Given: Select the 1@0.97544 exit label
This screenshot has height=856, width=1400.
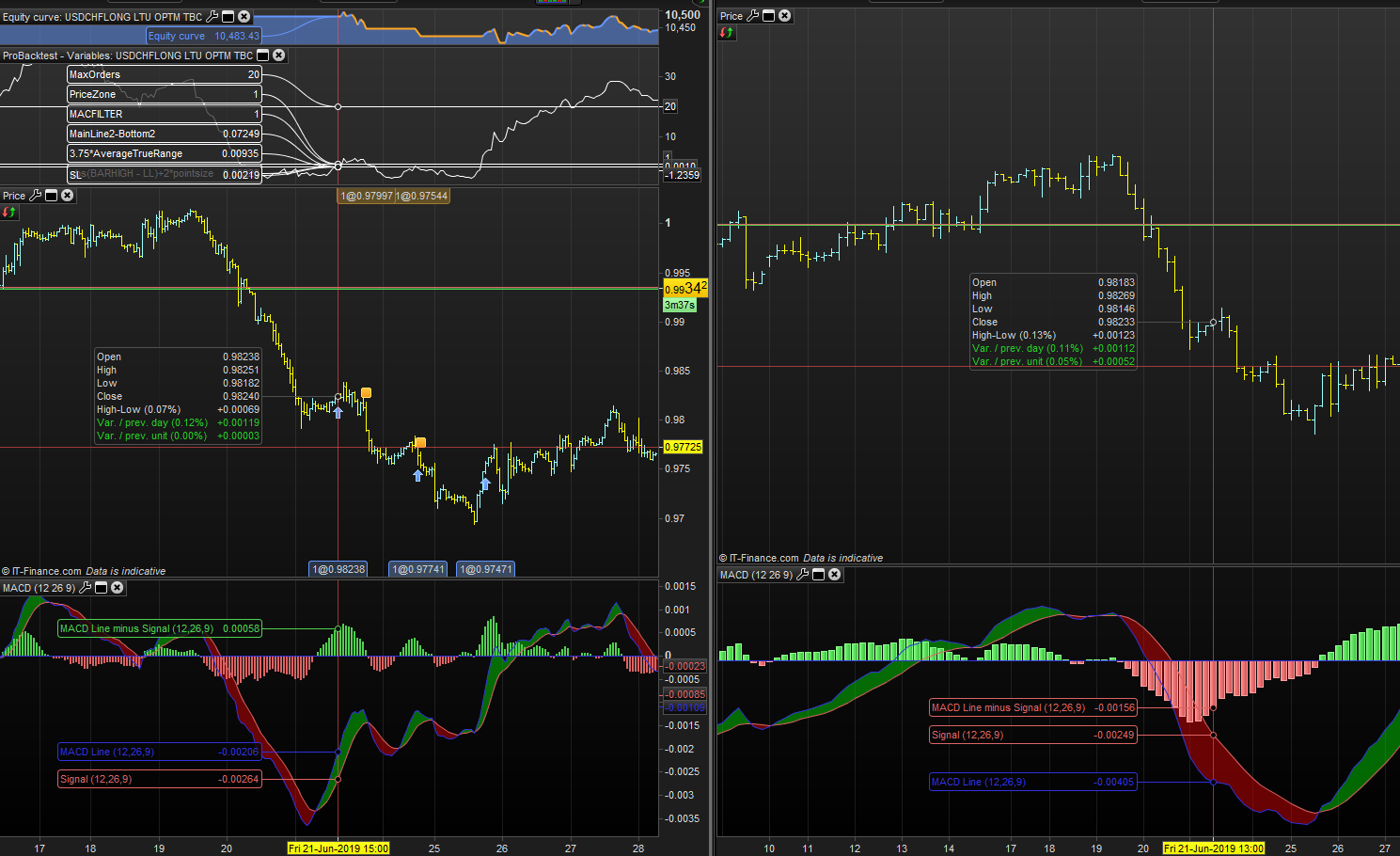Looking at the screenshot, I should pyautogui.click(x=422, y=196).
